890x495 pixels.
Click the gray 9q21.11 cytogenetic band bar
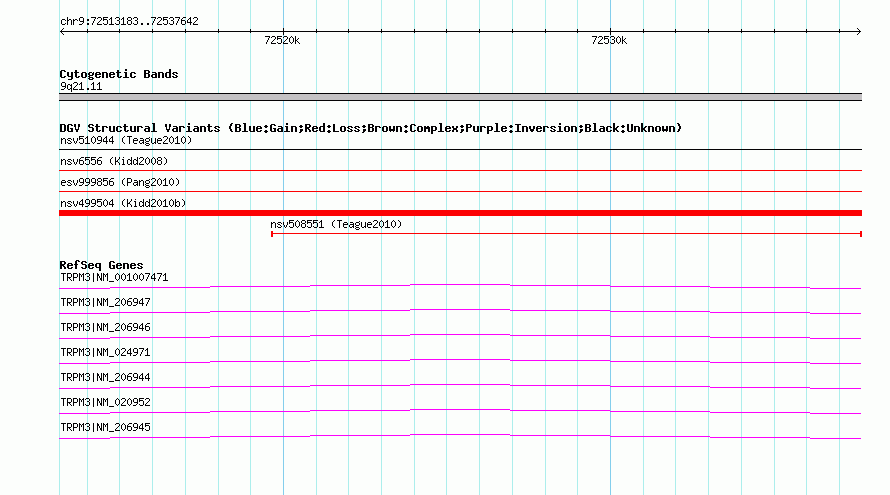coord(460,97)
